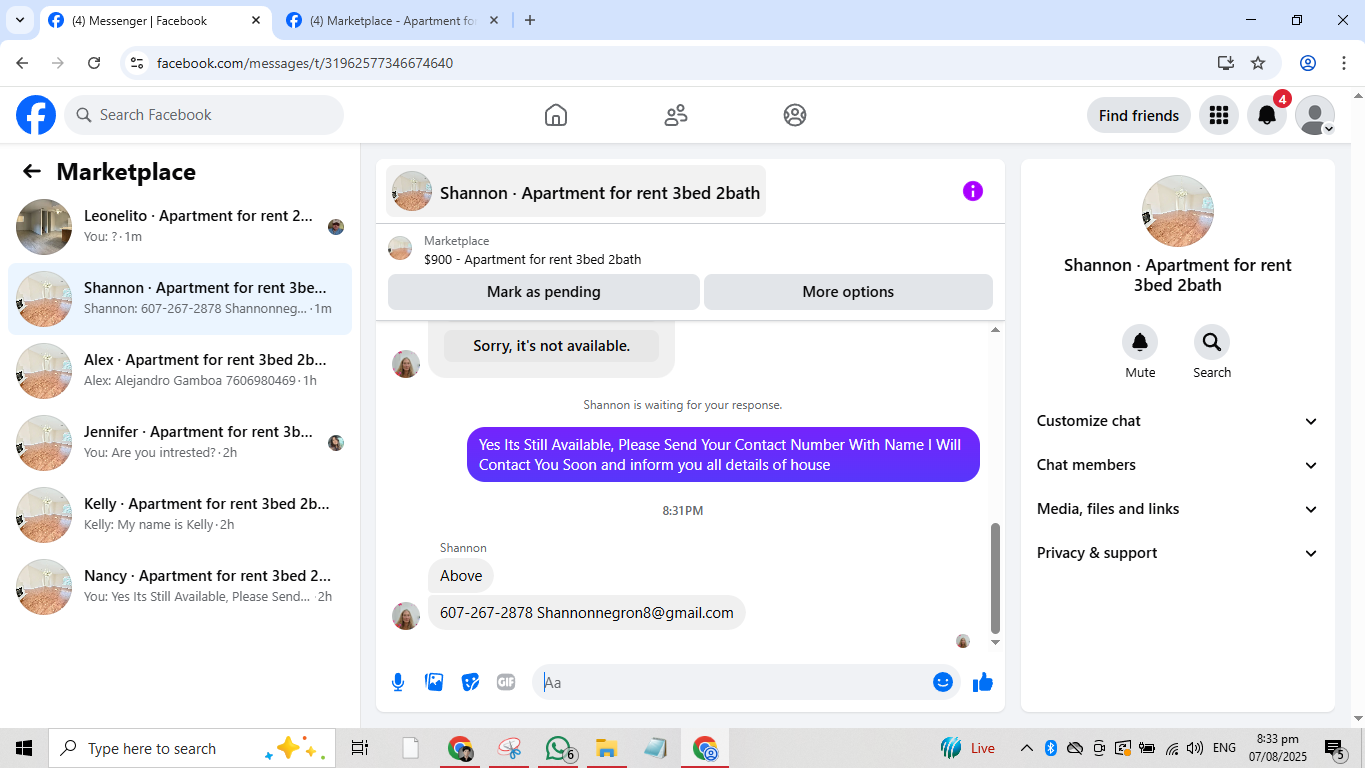Open Windows Start menu
1365x768 pixels.
24,748
